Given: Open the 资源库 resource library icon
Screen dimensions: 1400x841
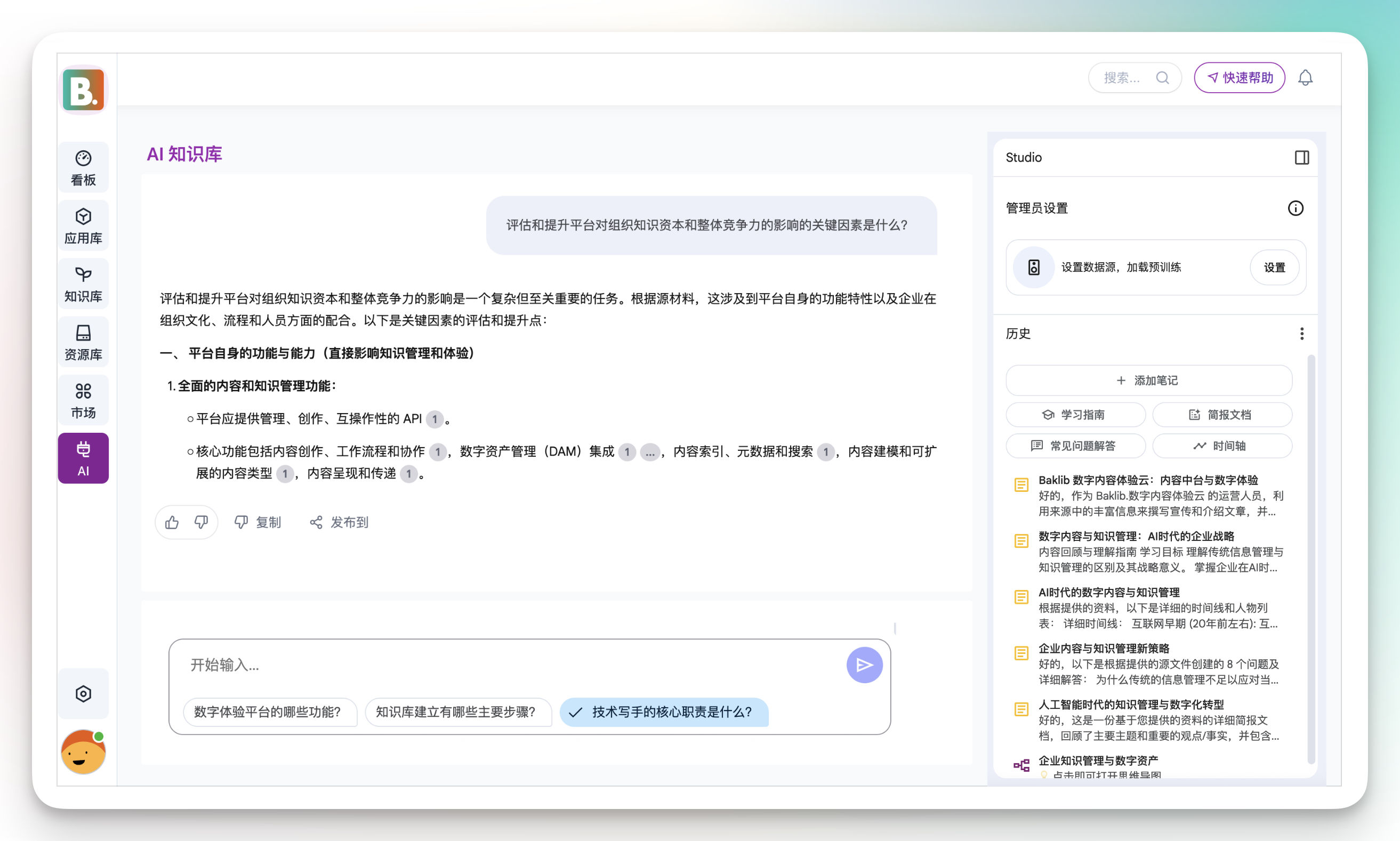Looking at the screenshot, I should [83, 342].
